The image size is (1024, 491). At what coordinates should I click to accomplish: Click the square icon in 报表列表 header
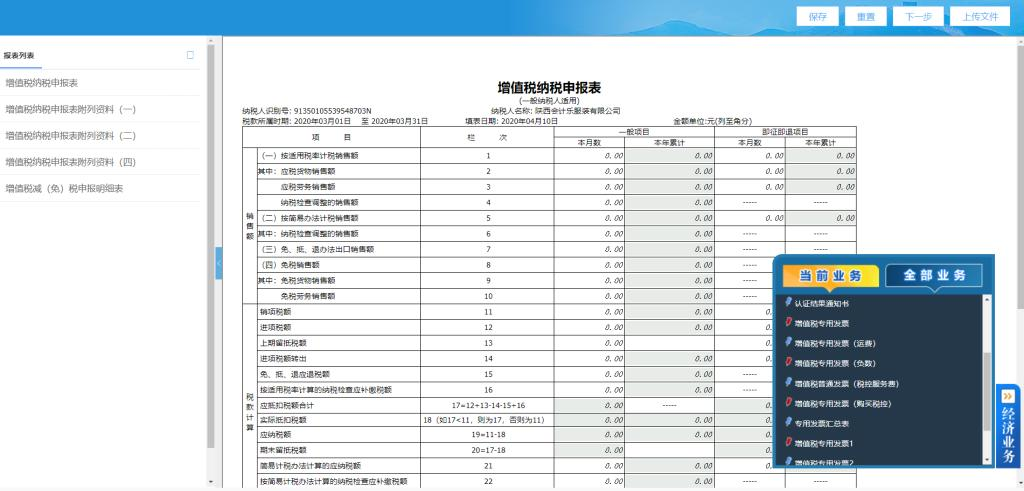click(x=190, y=55)
